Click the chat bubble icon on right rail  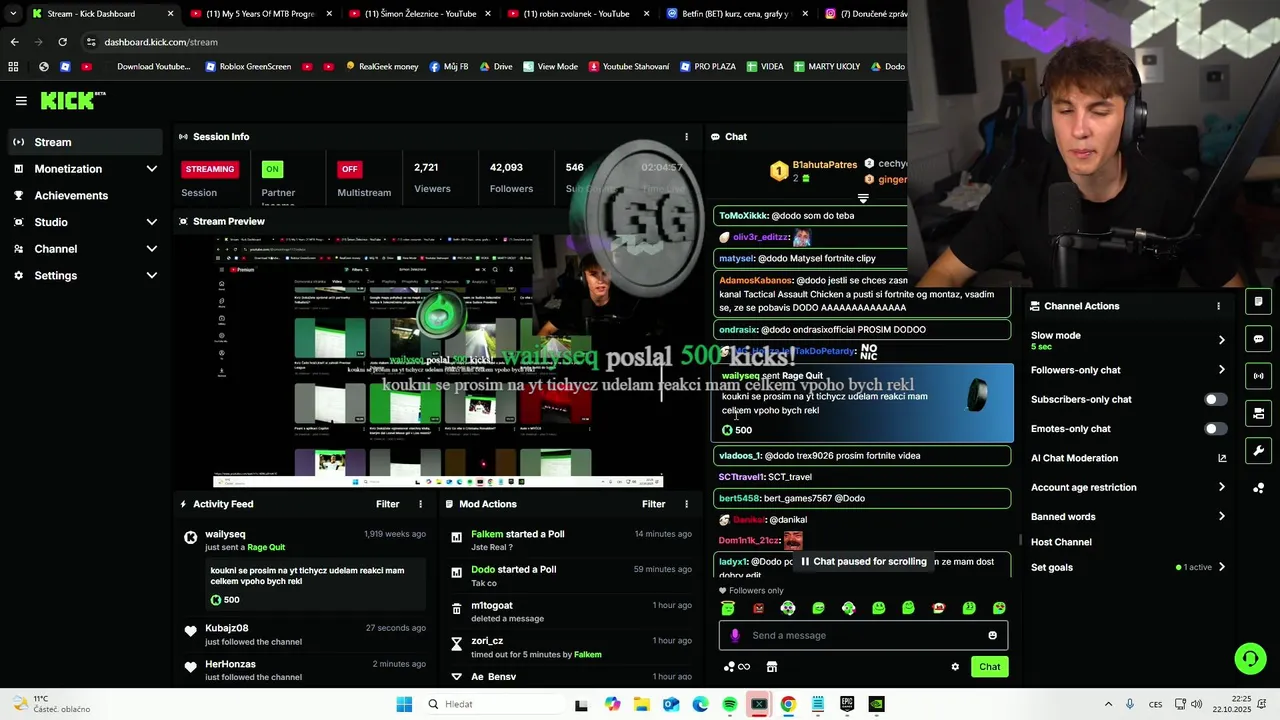point(1259,339)
